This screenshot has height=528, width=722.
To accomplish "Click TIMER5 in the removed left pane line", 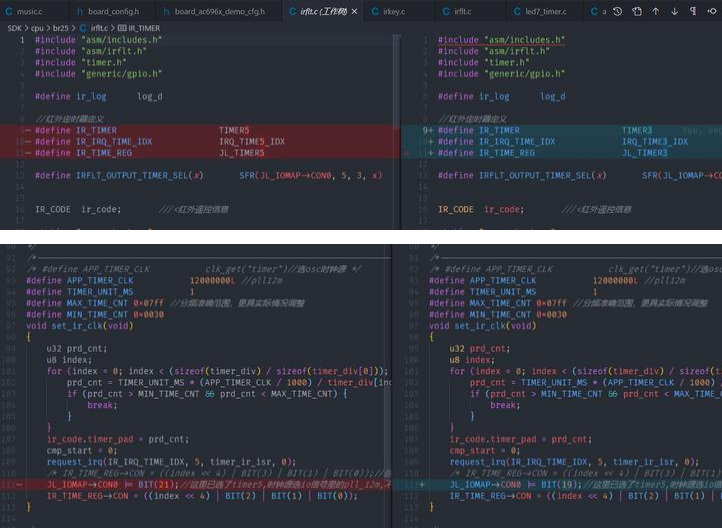I will (x=234, y=130).
